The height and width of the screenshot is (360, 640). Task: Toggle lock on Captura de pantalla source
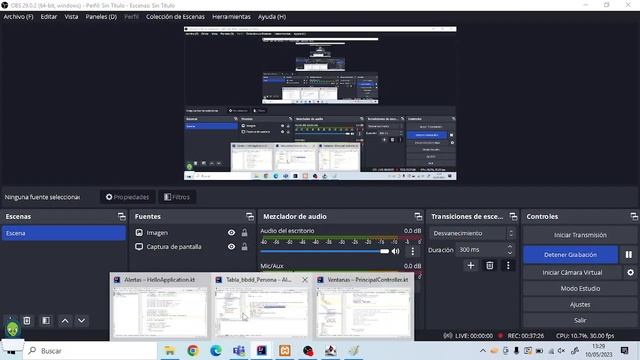pos(244,247)
